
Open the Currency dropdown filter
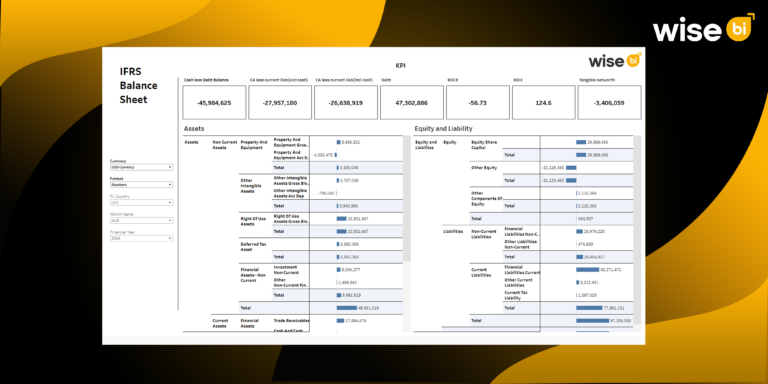[x=142, y=167]
